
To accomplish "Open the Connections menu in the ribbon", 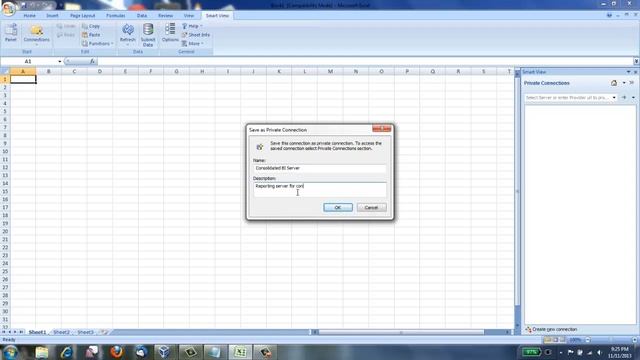I will (x=36, y=34).
